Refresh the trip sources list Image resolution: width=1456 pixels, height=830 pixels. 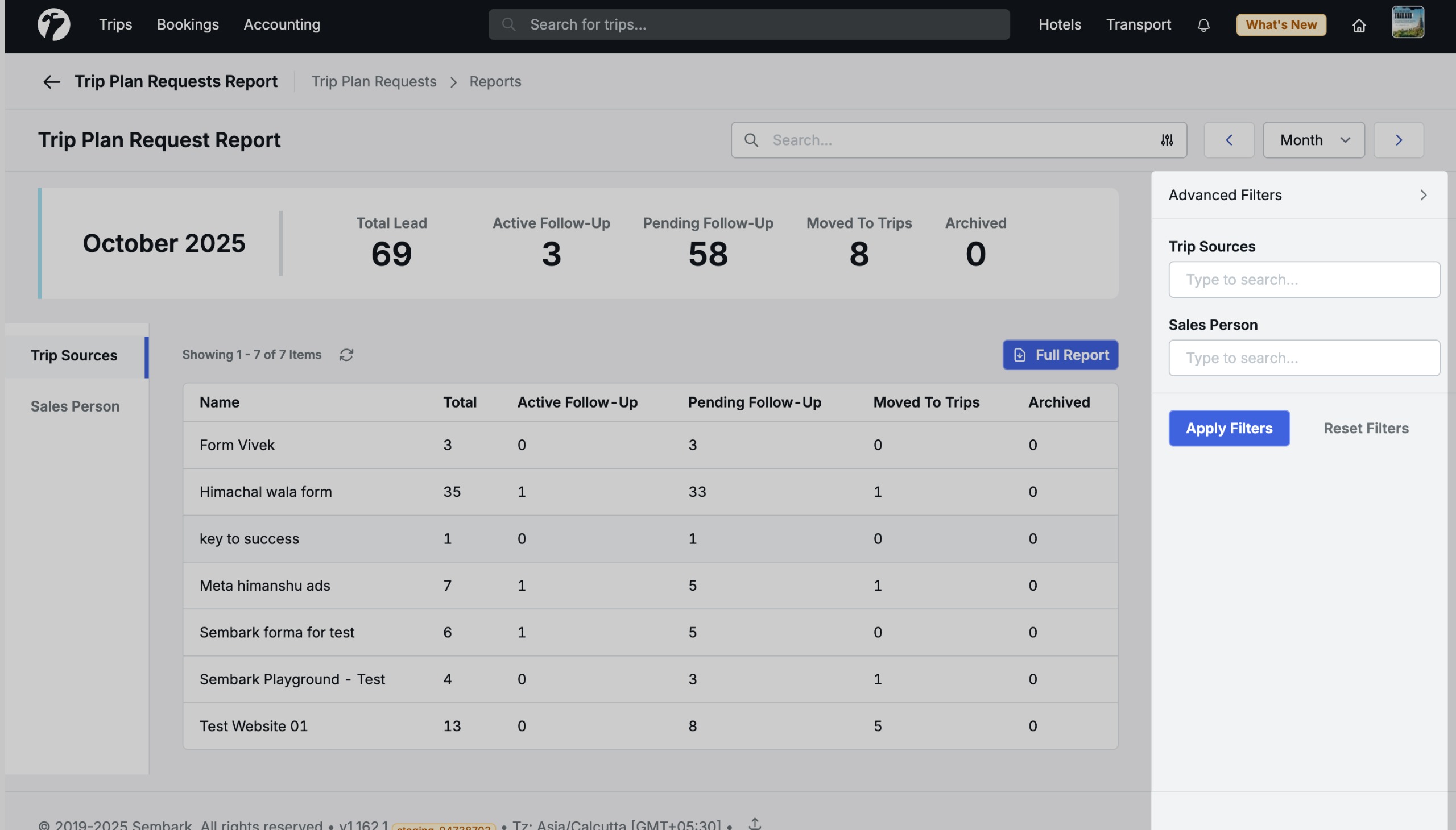coord(346,355)
